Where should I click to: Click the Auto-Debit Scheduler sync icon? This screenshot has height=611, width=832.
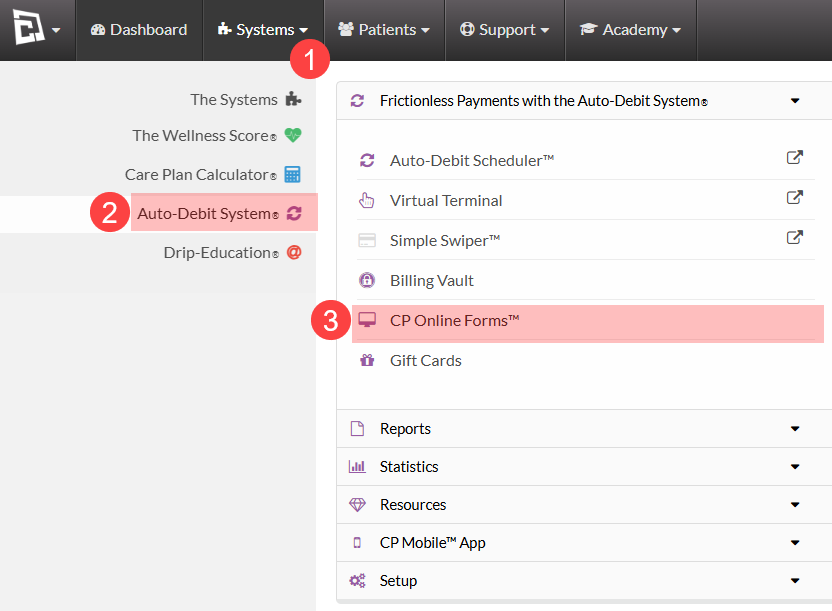[367, 160]
